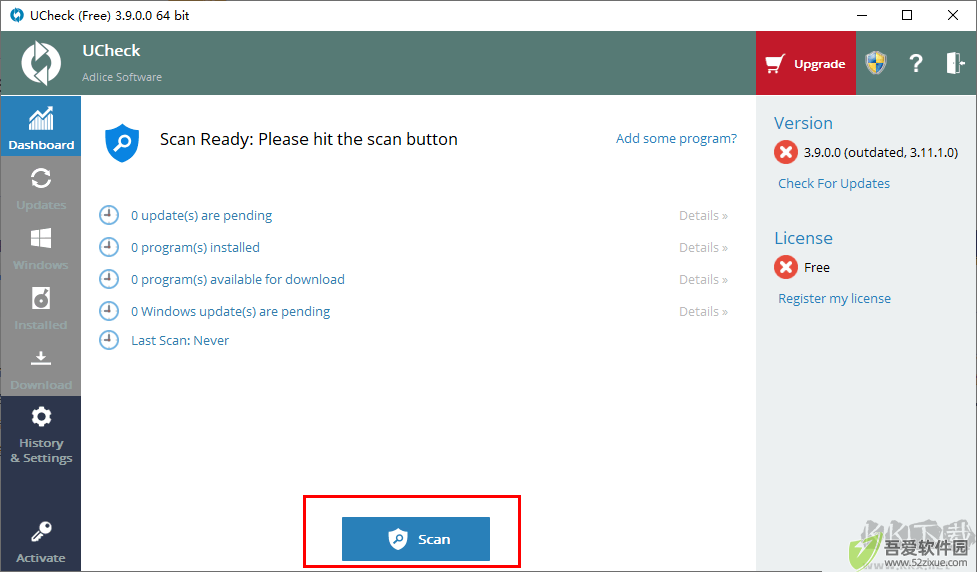Click '0 Windows update(s) are pending' text

(x=231, y=312)
